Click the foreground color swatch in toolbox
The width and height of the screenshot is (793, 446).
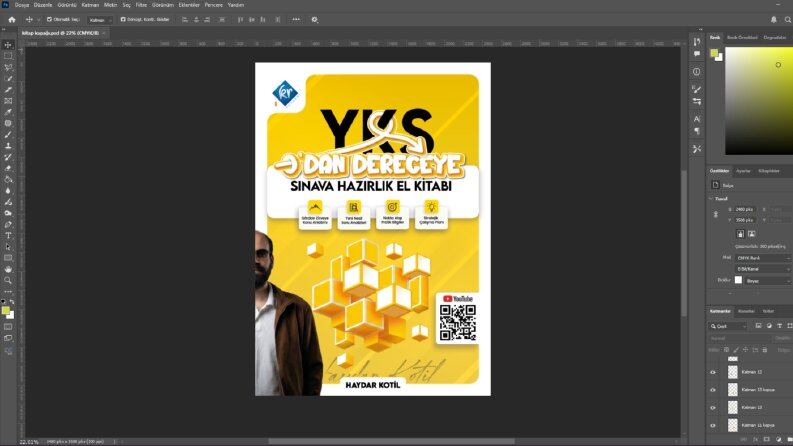coord(5,310)
